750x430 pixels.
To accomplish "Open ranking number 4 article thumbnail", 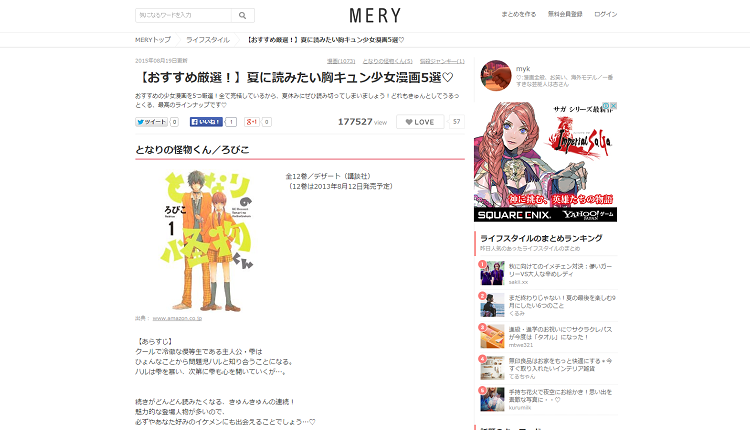I will pos(492,368).
